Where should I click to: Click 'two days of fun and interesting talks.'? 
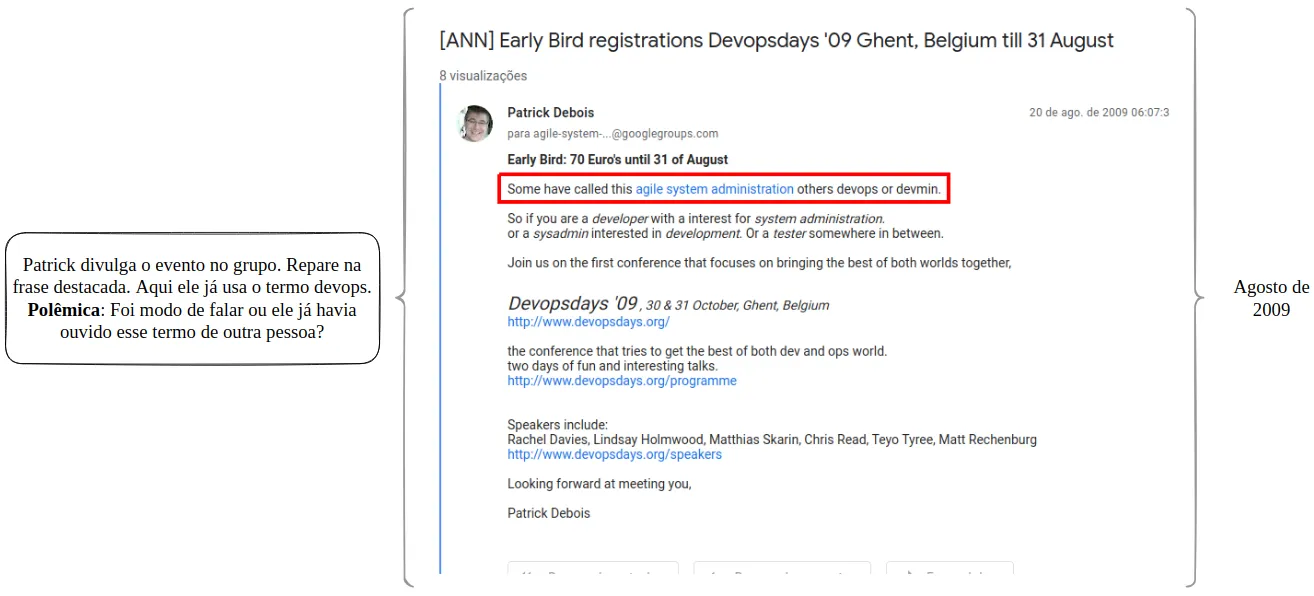click(x=612, y=366)
